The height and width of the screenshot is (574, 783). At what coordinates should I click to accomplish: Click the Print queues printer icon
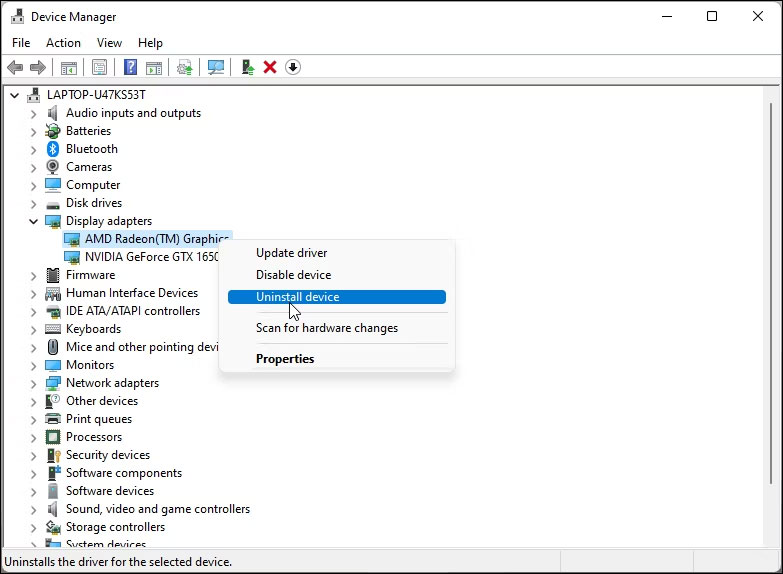[x=53, y=419]
